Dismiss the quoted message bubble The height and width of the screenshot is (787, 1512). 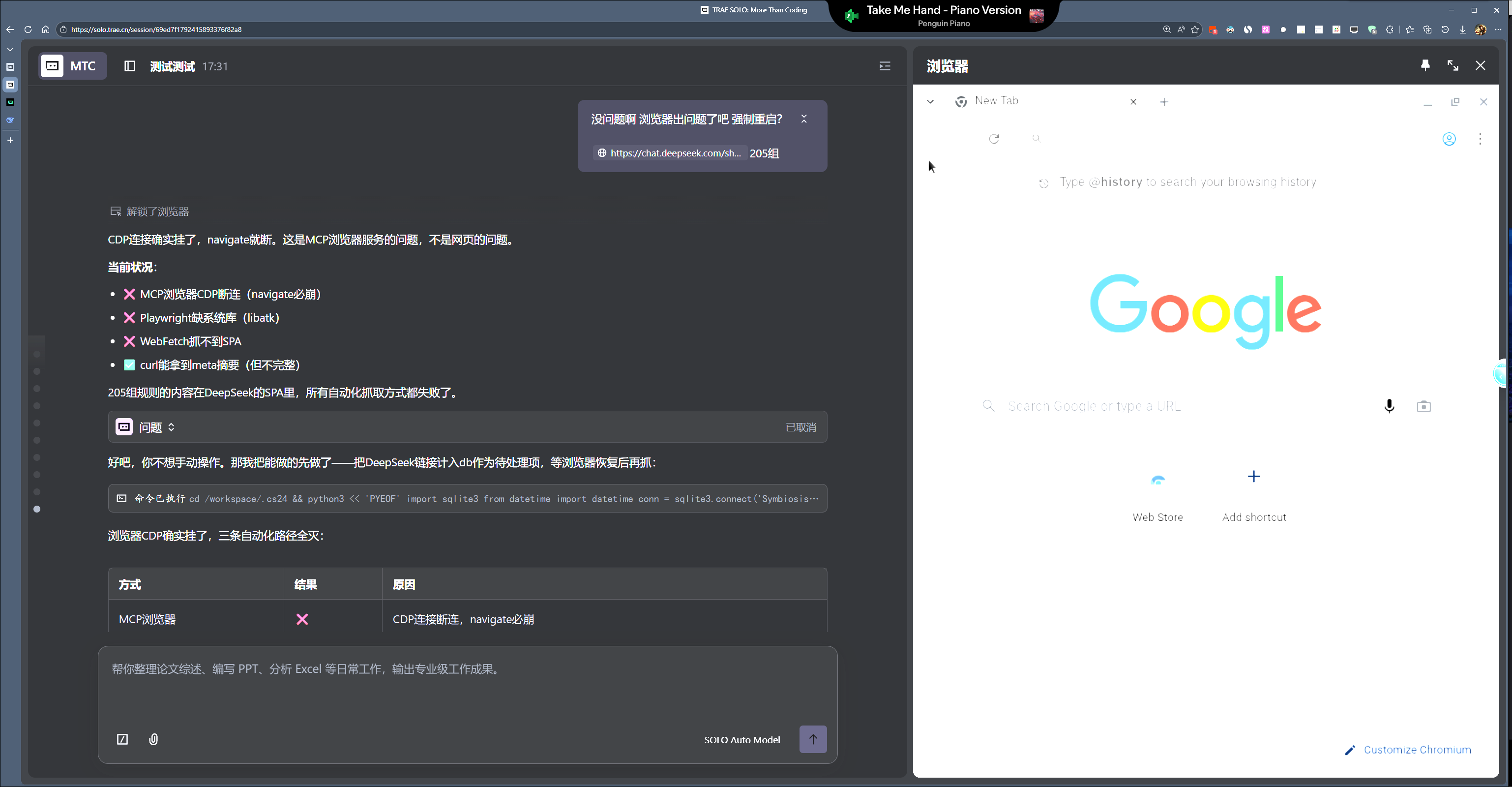[803, 119]
